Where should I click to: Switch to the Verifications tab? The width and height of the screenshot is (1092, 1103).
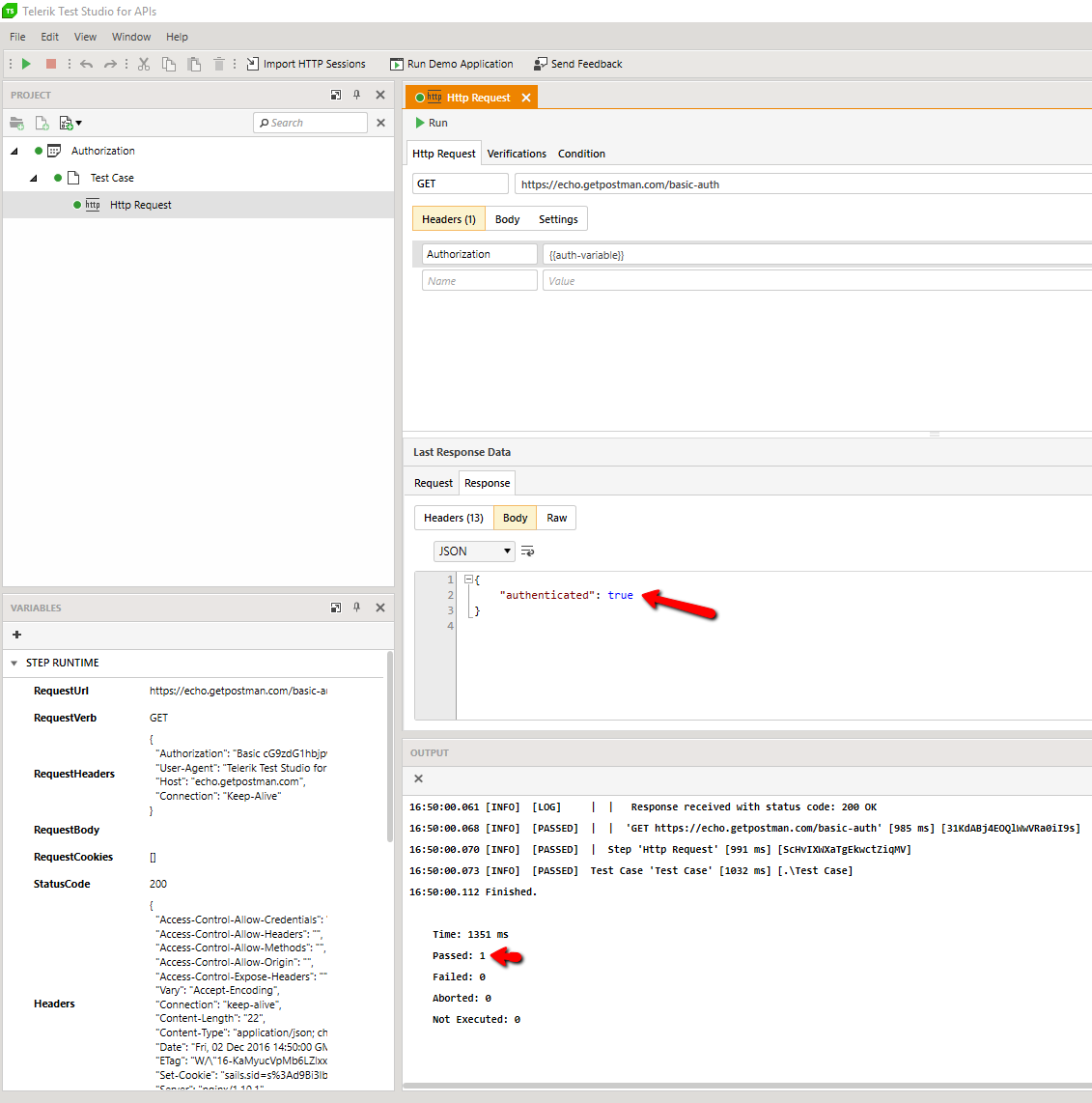click(x=517, y=154)
